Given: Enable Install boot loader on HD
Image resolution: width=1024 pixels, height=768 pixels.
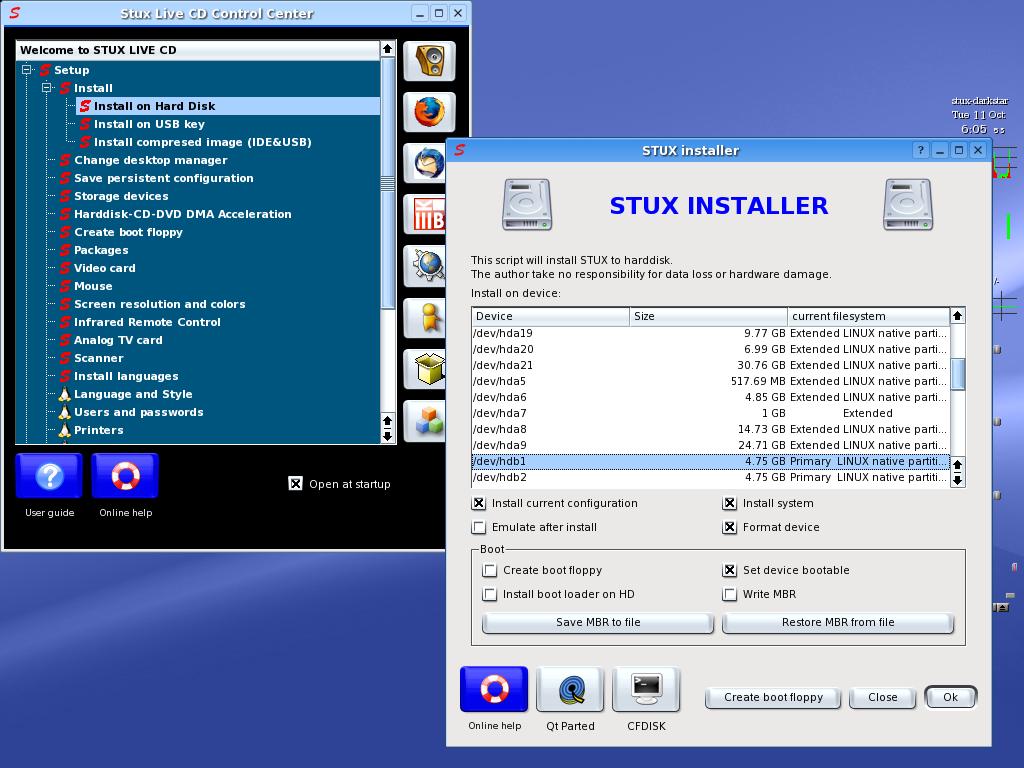Looking at the screenshot, I should point(489,594).
